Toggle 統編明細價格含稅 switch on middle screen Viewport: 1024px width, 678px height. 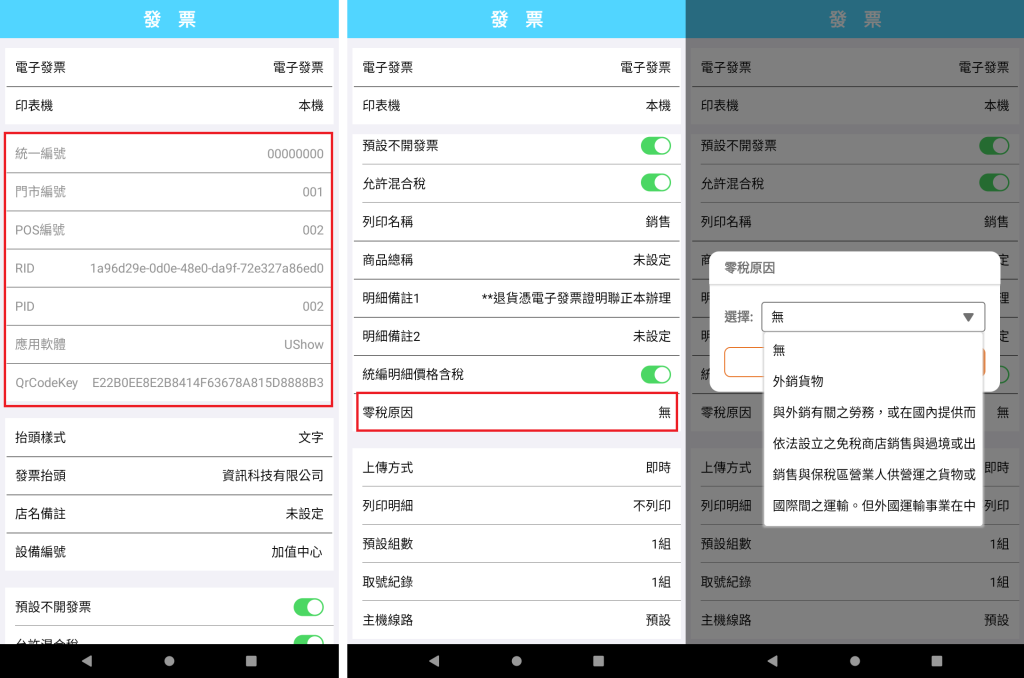[x=656, y=374]
